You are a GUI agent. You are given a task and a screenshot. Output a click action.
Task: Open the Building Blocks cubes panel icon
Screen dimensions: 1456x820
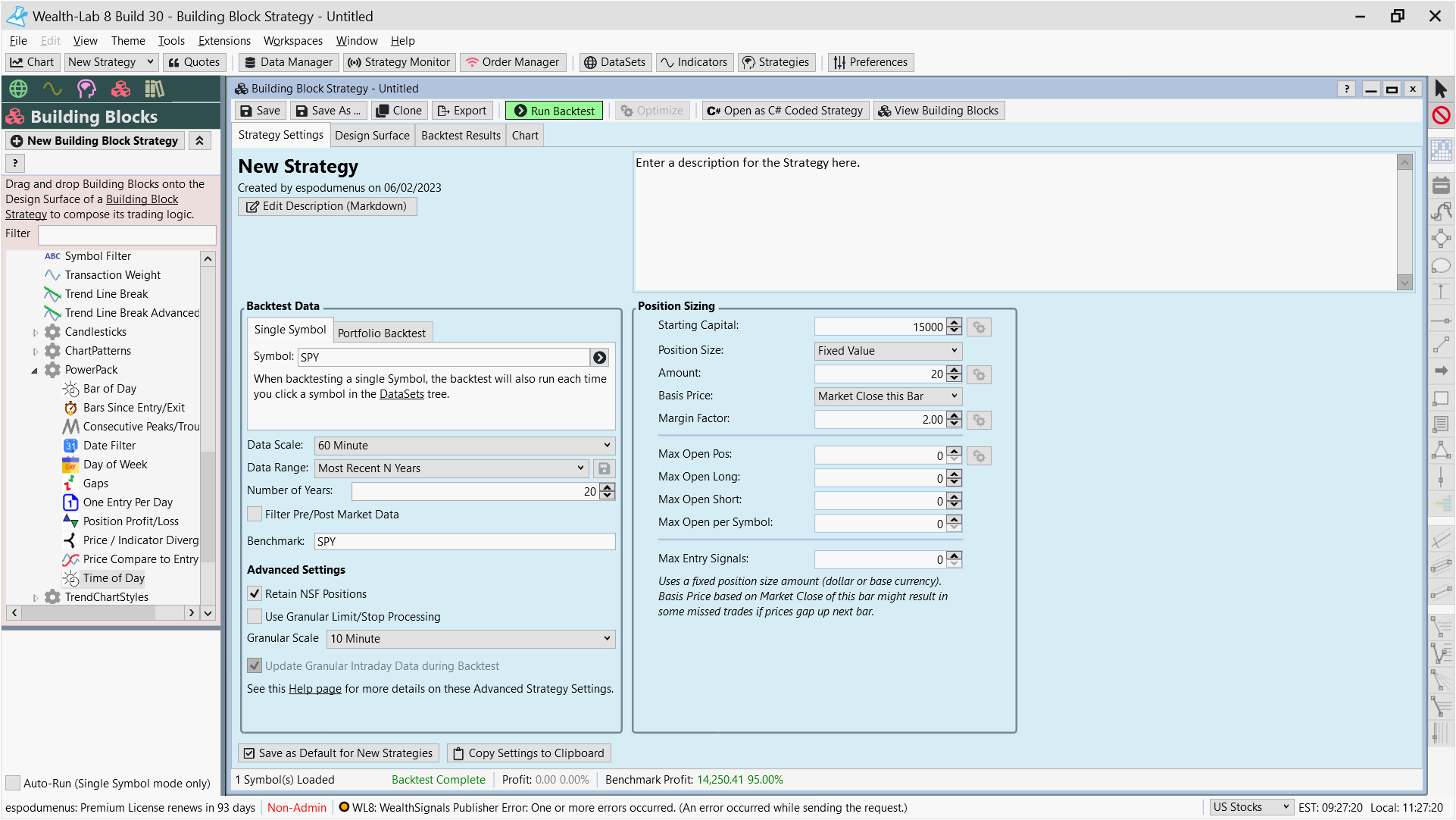[120, 89]
